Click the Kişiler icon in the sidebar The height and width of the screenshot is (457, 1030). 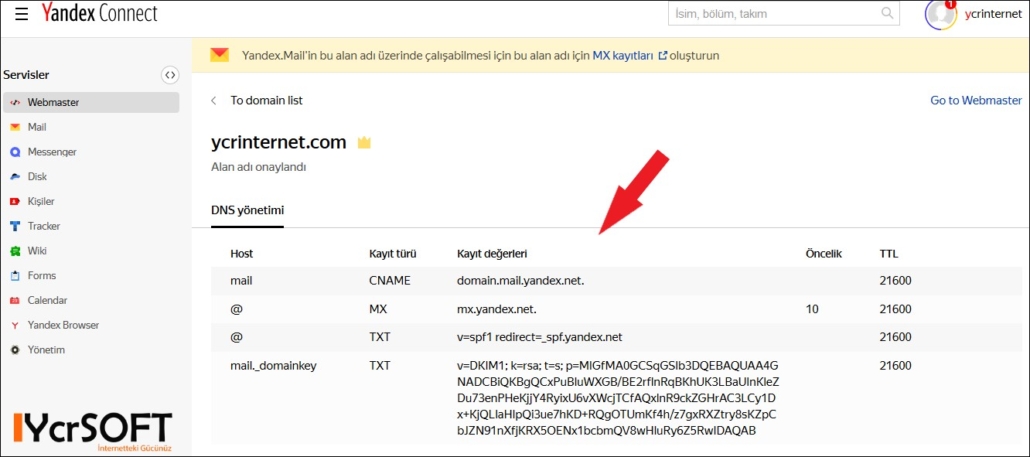click(16, 202)
